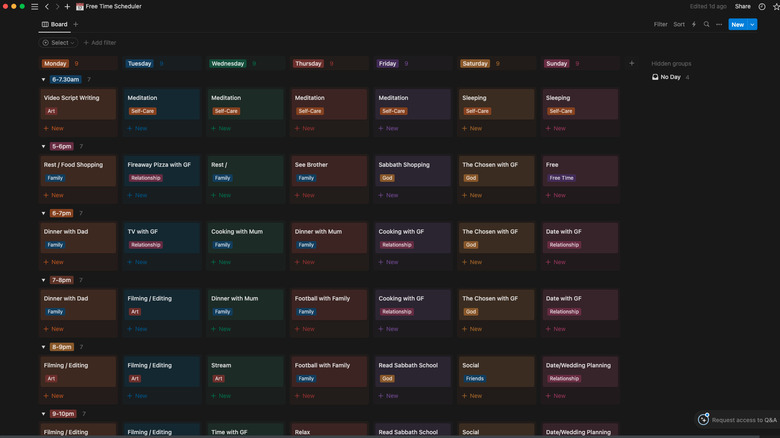
Task: Open the three-dot view options menu
Action: (718, 24)
